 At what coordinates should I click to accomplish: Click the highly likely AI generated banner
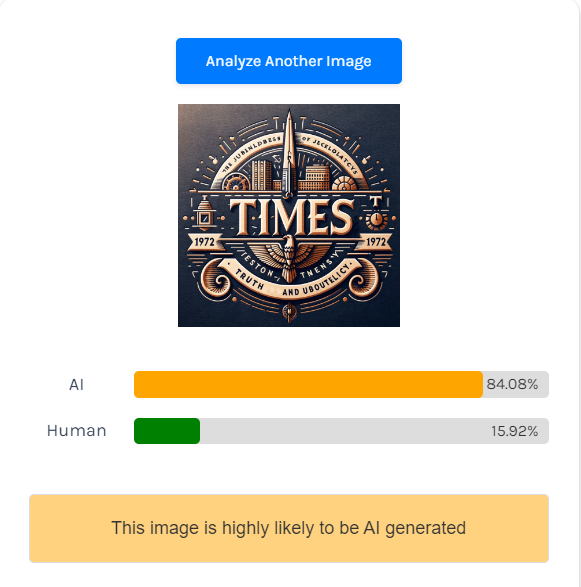click(x=289, y=528)
